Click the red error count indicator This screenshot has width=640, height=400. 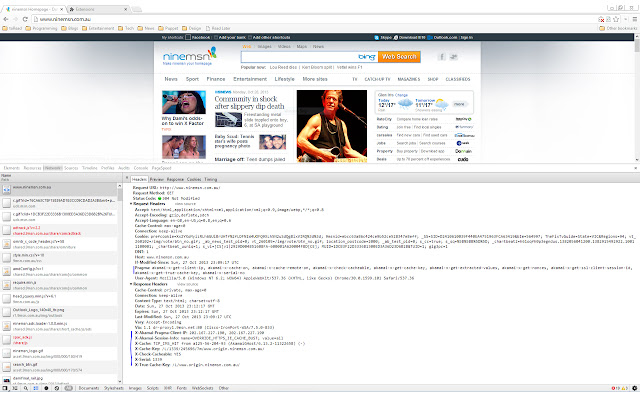click(615, 388)
